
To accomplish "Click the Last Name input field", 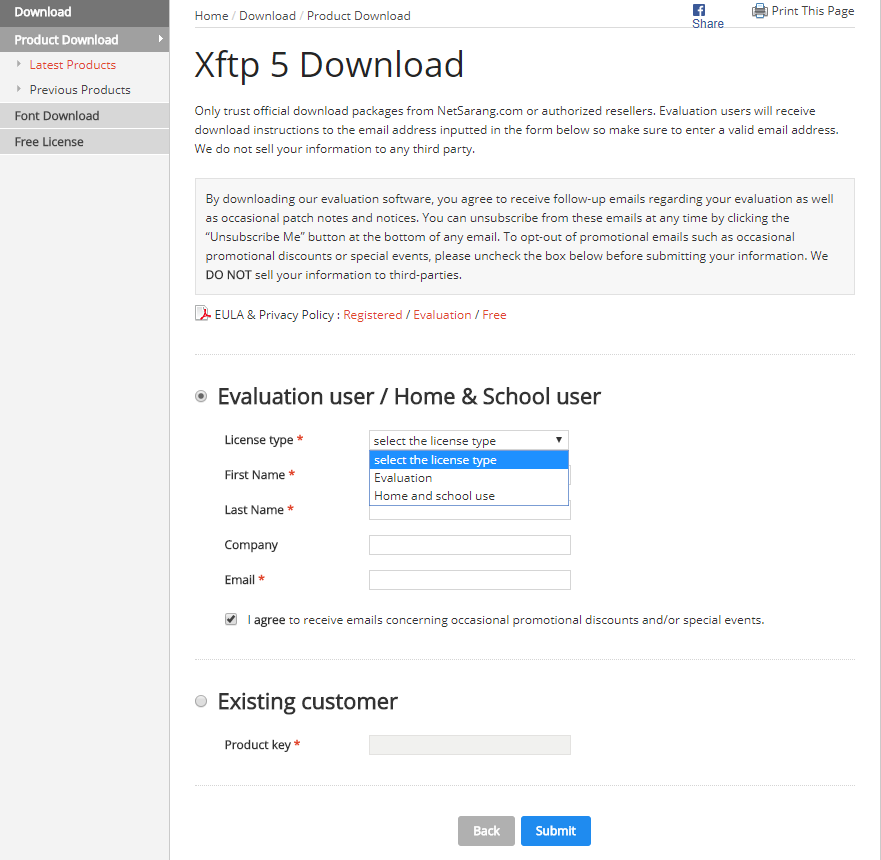I will click(x=470, y=512).
